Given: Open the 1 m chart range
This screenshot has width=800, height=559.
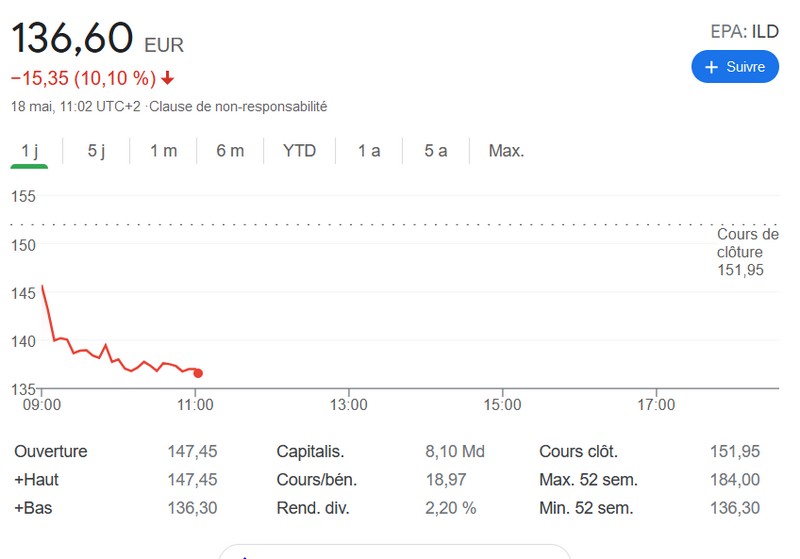Looking at the screenshot, I should coord(163,151).
